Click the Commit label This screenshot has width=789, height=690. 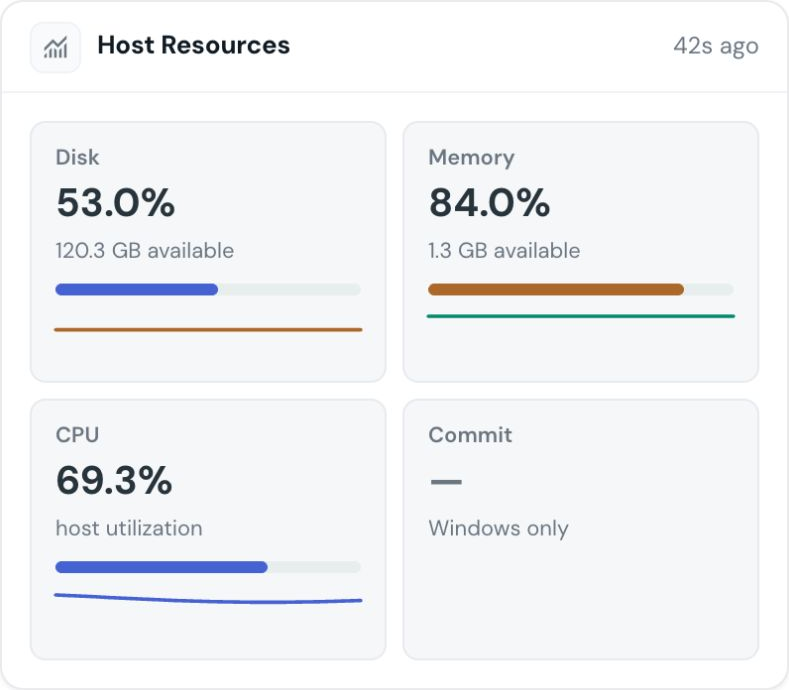coord(470,435)
